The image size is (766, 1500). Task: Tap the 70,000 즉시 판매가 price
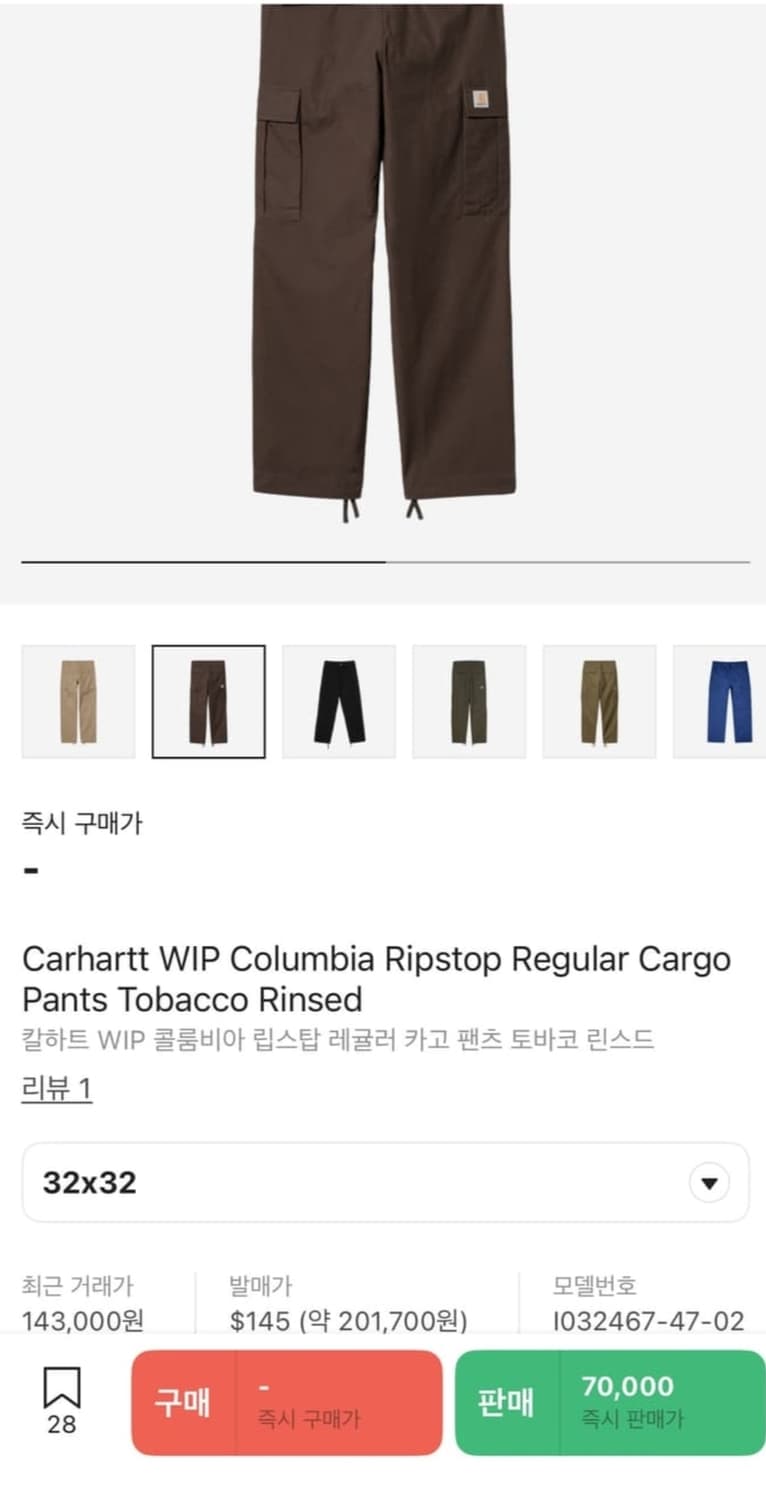tap(632, 1401)
